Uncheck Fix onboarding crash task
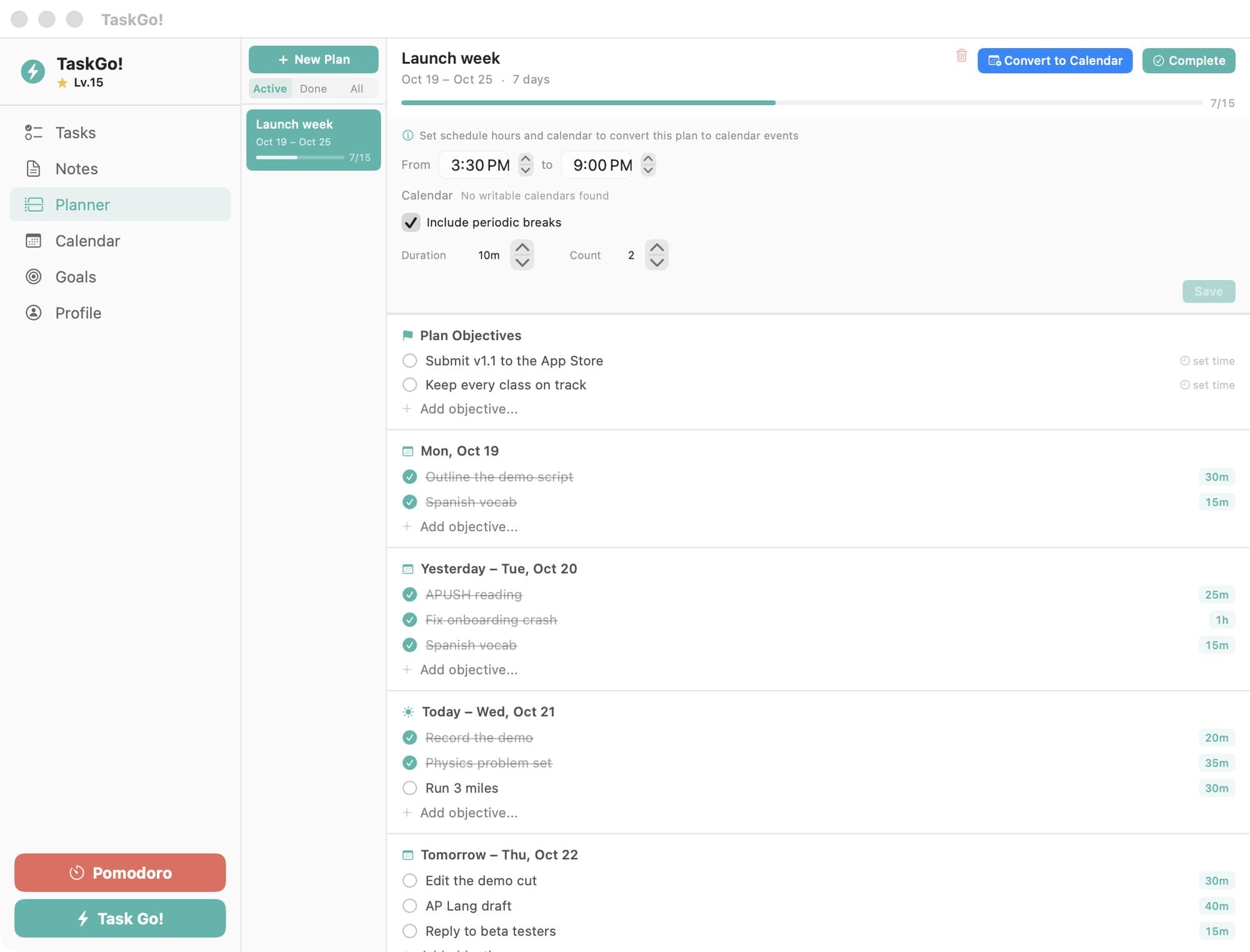This screenshot has width=1250, height=952. click(x=409, y=620)
